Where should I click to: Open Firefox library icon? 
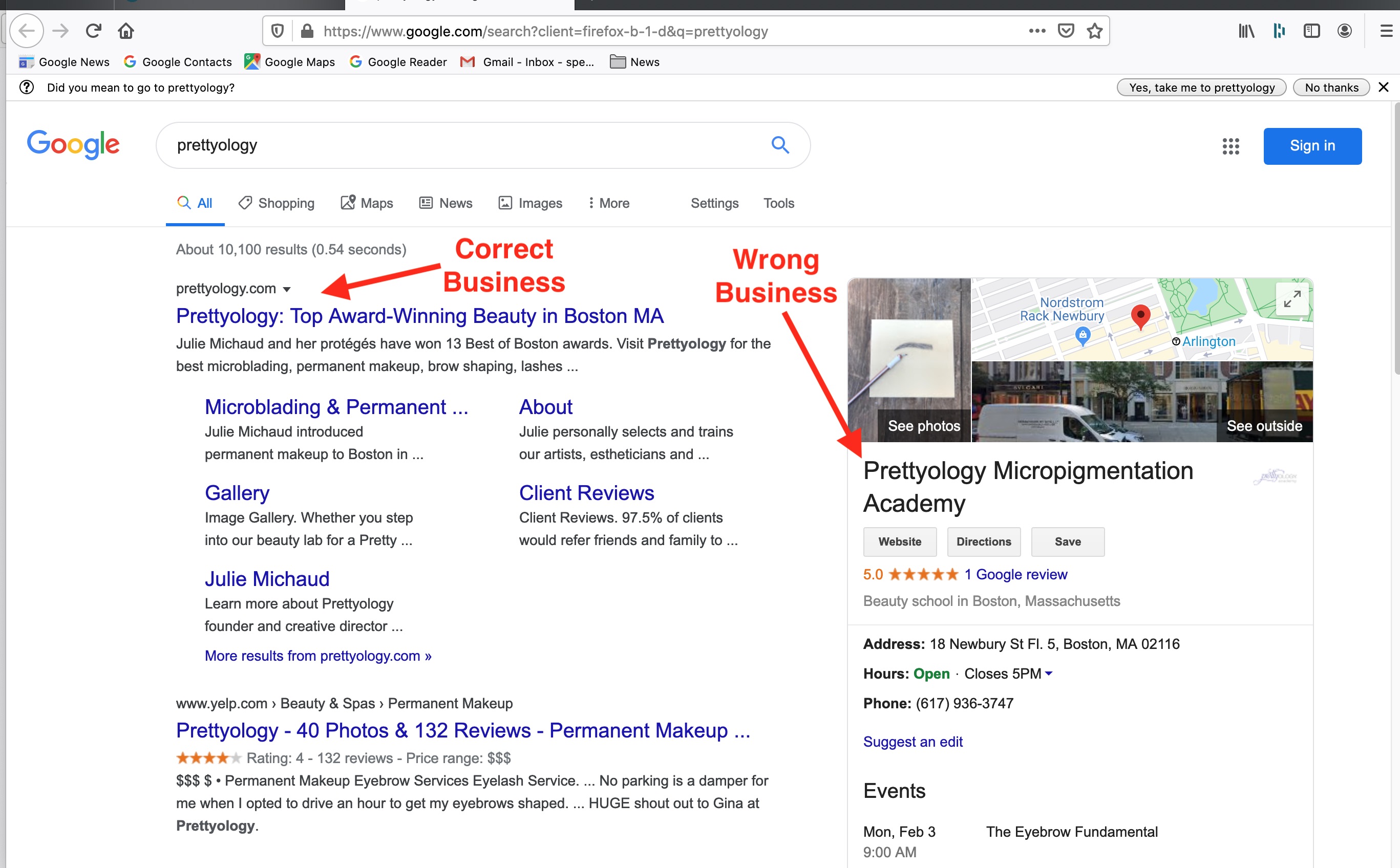(x=1246, y=30)
